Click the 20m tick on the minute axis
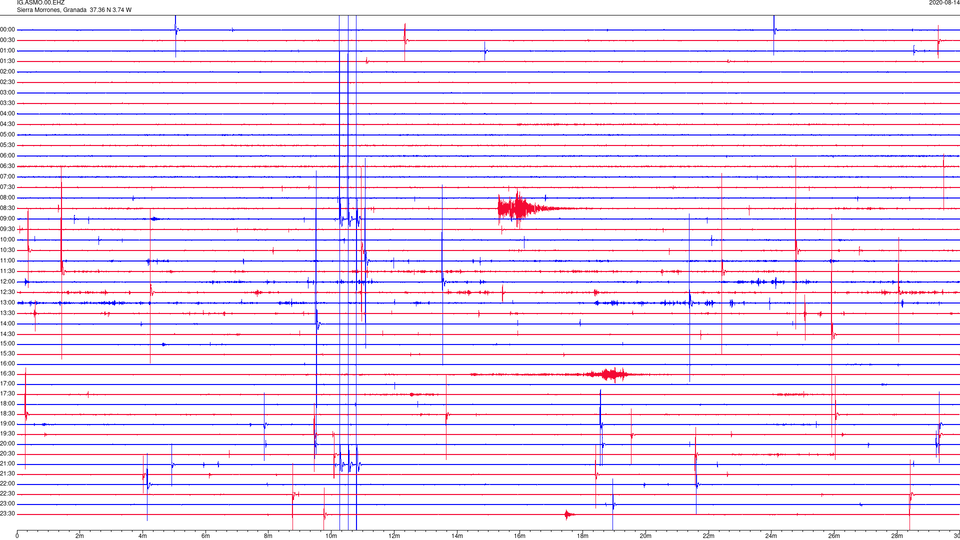The width and height of the screenshot is (960, 540). (x=645, y=536)
